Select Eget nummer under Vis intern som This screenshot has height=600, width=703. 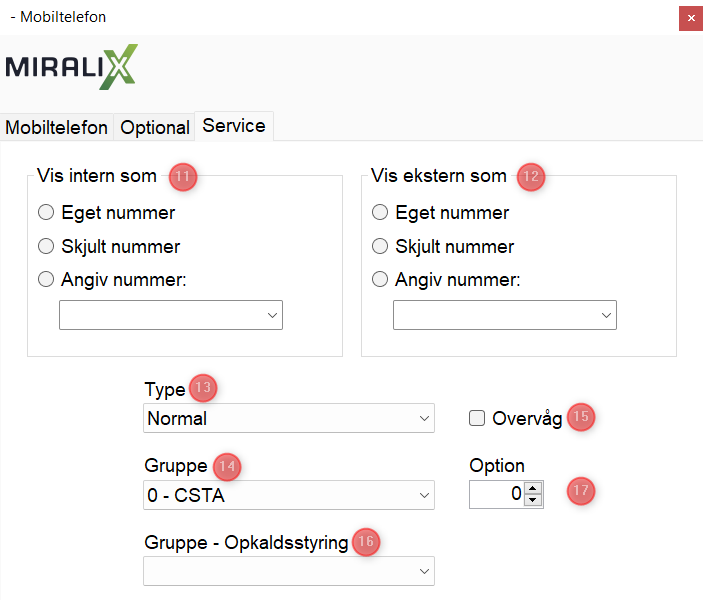tap(46, 213)
